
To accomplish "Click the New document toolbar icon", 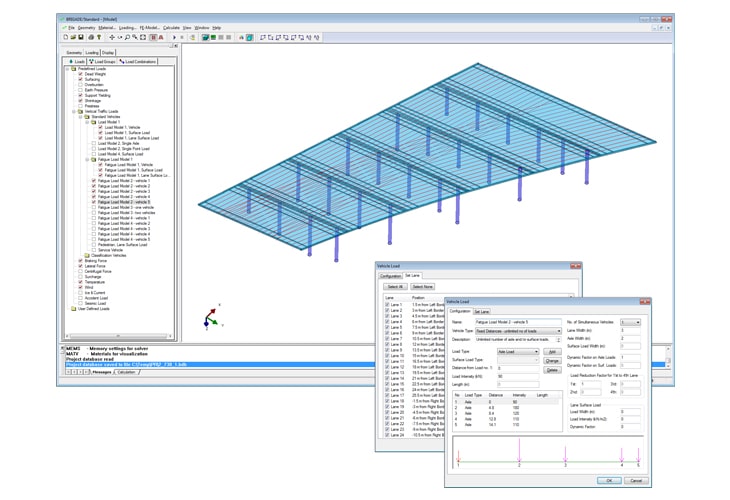I will 66,37.
